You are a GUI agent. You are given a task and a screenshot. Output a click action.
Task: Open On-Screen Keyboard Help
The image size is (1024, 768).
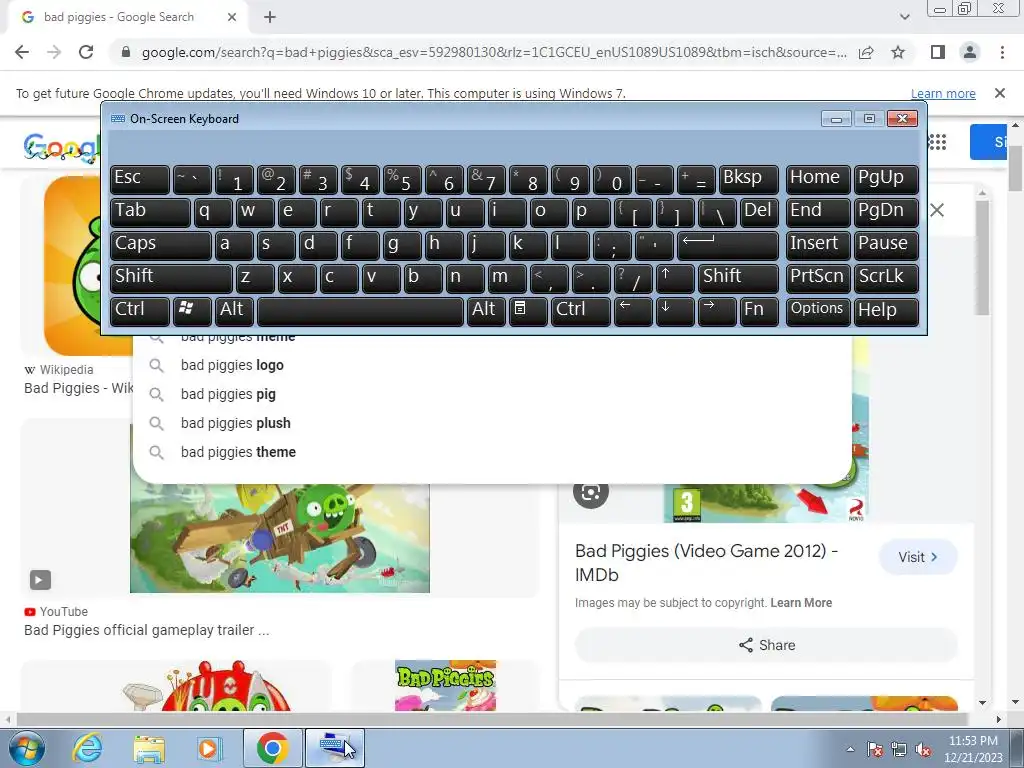(886, 311)
